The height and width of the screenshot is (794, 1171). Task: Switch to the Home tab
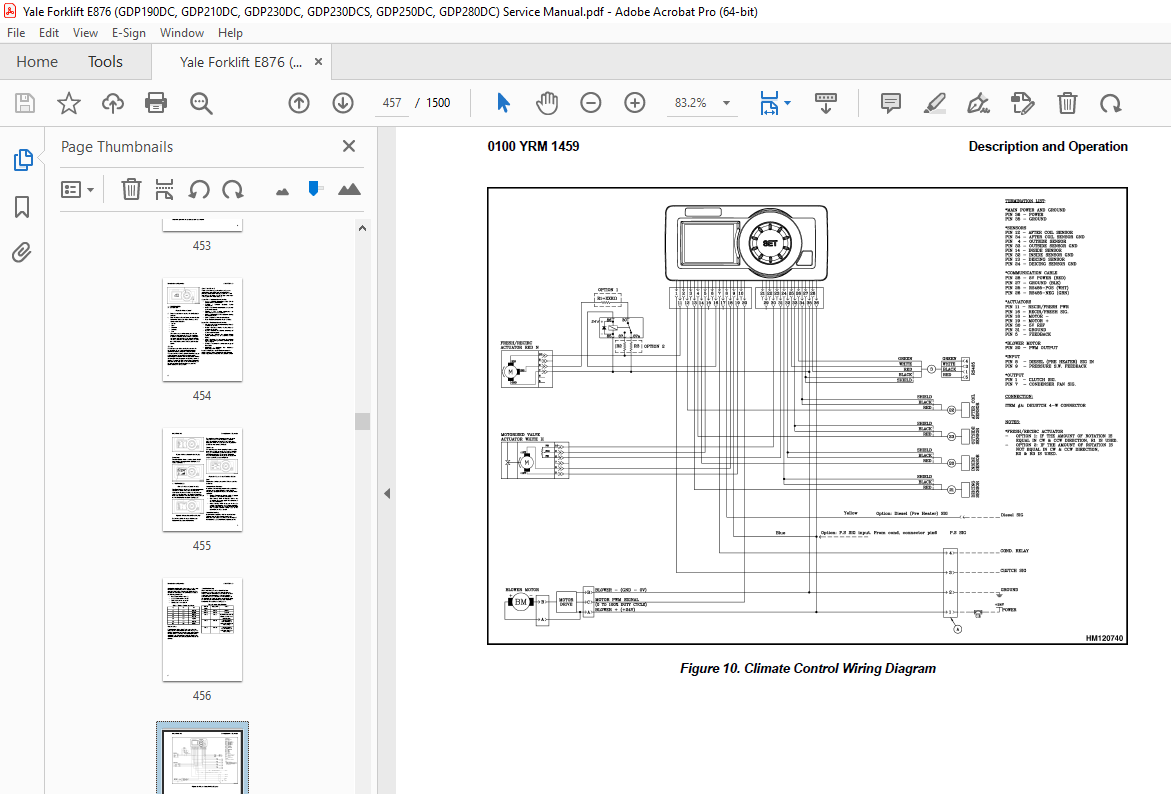click(37, 62)
